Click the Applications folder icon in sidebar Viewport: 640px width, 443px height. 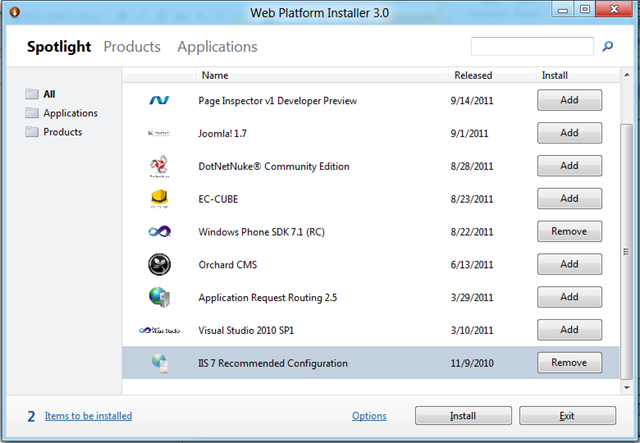[32, 113]
